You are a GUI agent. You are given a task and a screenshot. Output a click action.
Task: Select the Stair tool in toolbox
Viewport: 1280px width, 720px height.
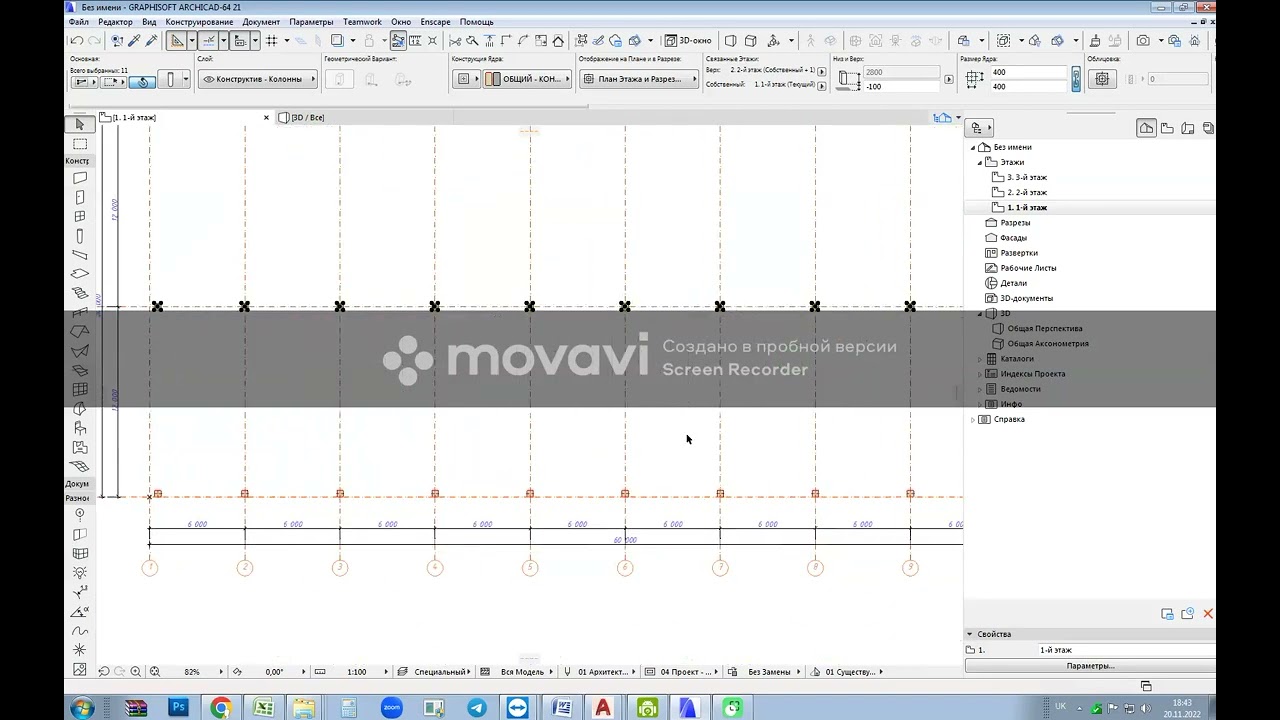79,293
